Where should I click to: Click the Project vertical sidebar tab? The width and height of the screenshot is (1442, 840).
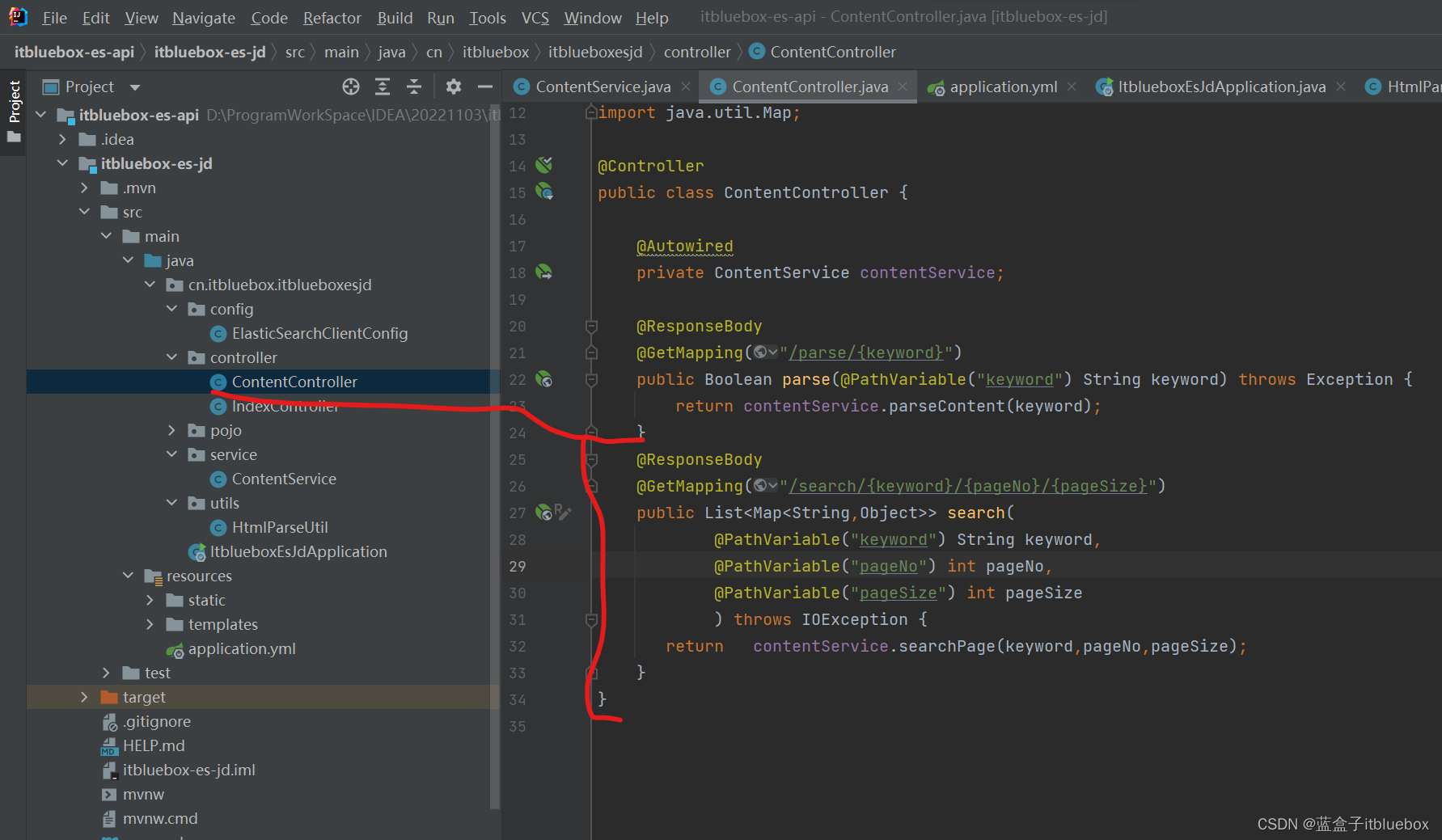(x=14, y=102)
